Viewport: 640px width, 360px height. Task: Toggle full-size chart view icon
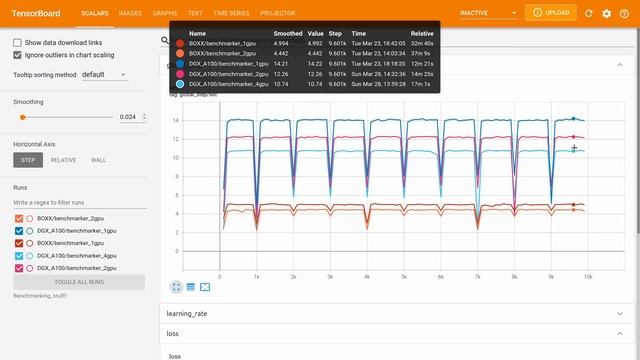[x=176, y=287]
